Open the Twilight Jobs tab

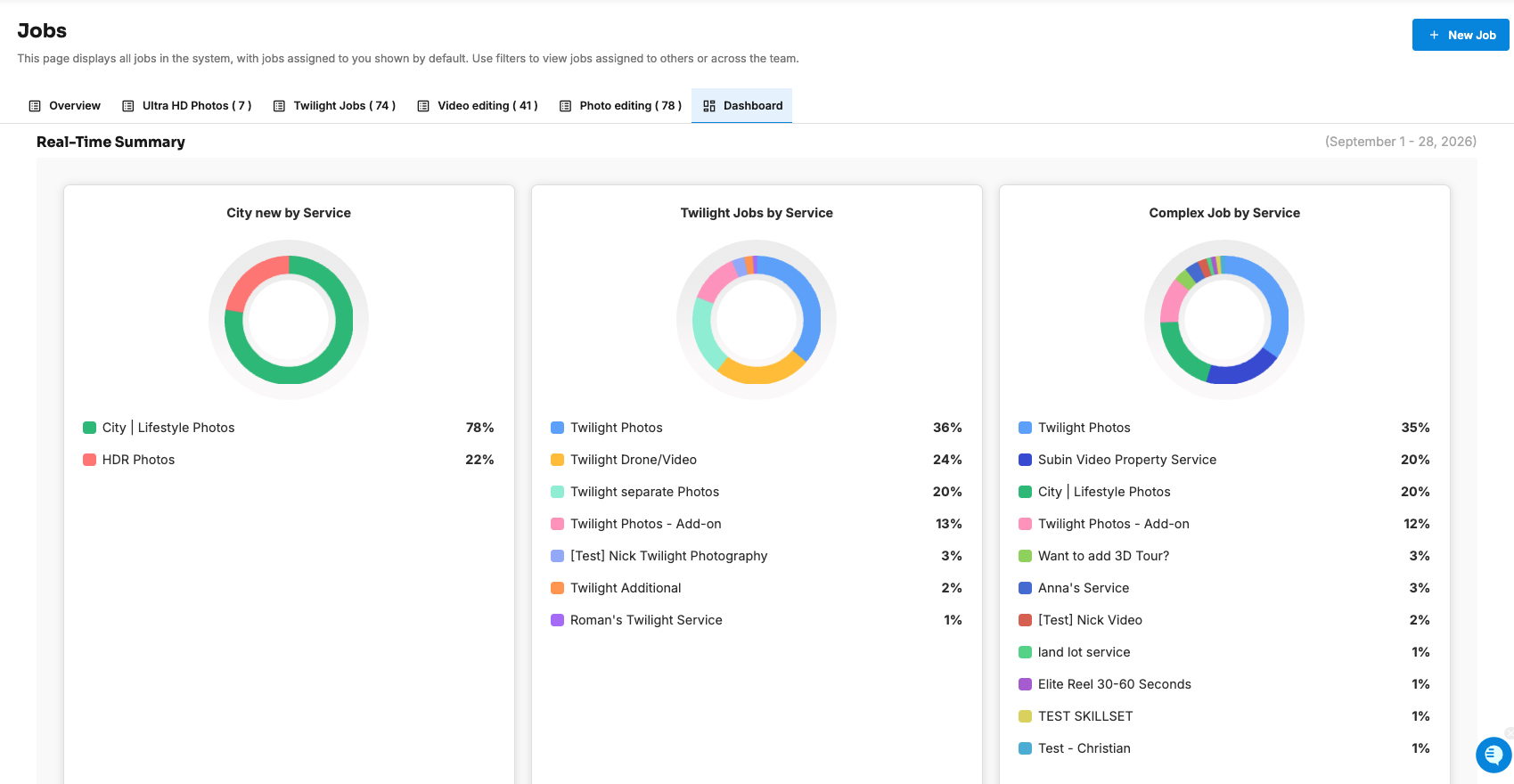(334, 105)
